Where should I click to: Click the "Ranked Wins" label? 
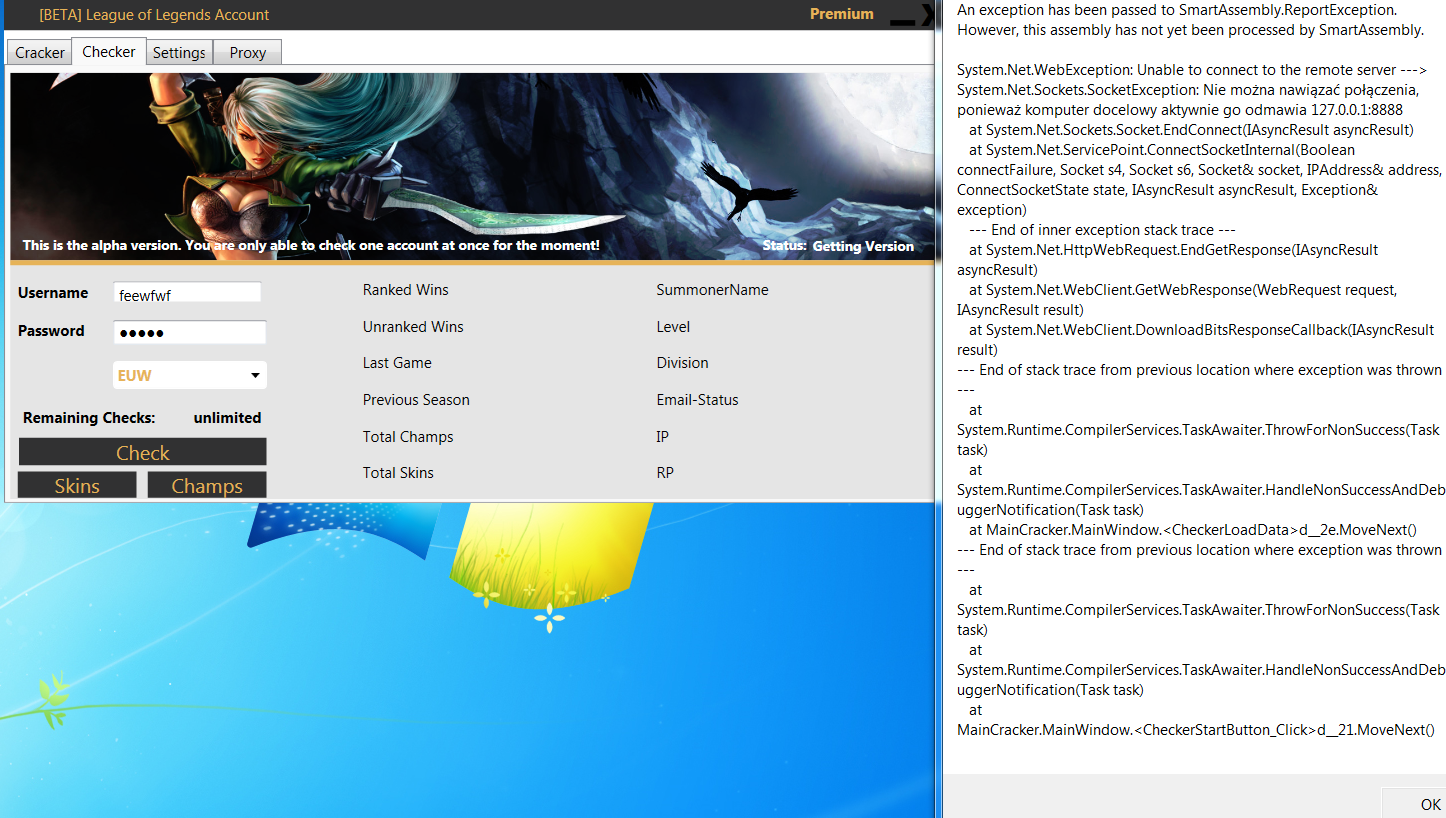pos(406,290)
